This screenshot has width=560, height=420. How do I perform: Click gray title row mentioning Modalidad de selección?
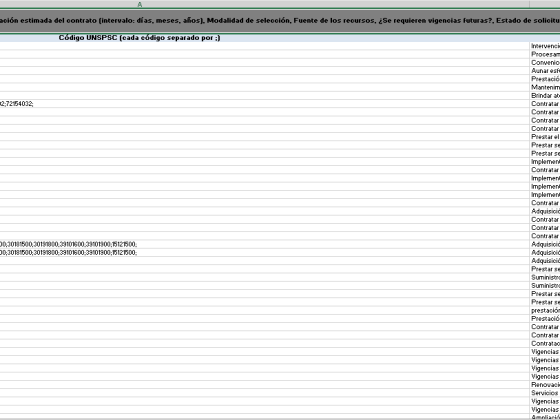point(280,21)
